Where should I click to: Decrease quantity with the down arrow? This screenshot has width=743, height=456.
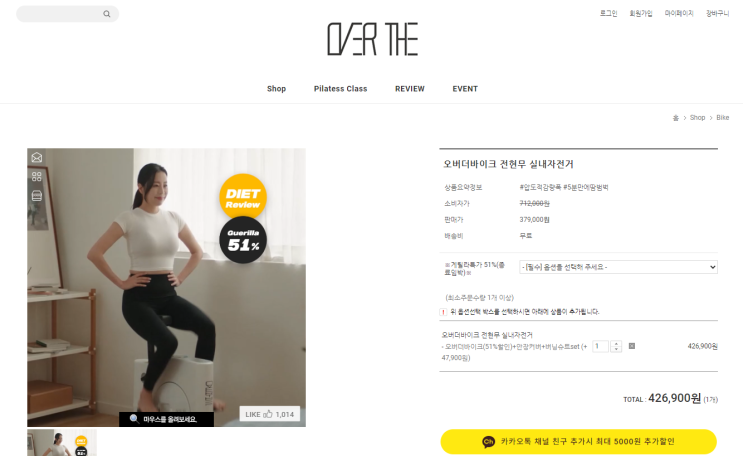[x=616, y=349]
